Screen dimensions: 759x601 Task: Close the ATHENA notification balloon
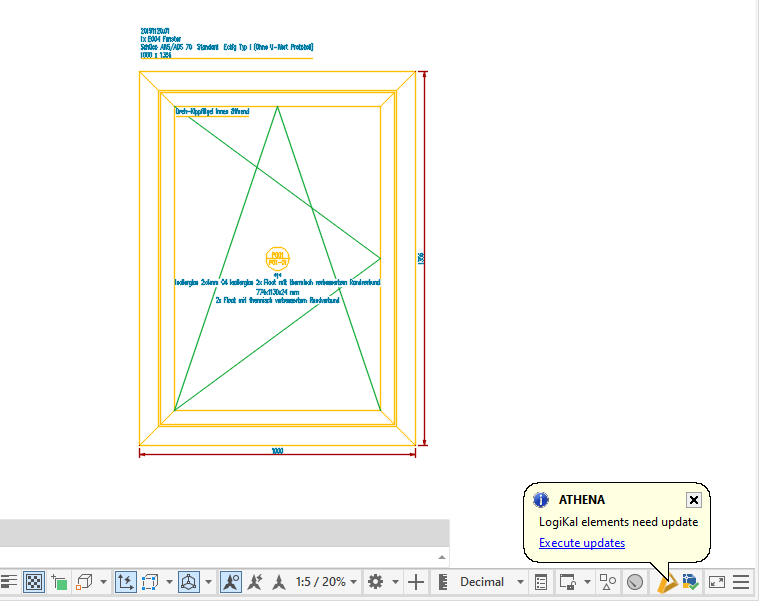click(x=694, y=500)
